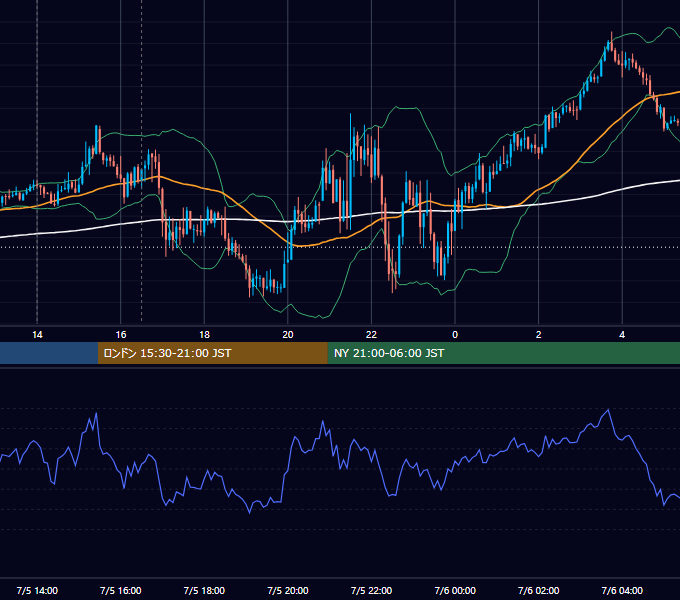
Task: Click the 16 hour label on the price chart axis
Action: pos(121,335)
